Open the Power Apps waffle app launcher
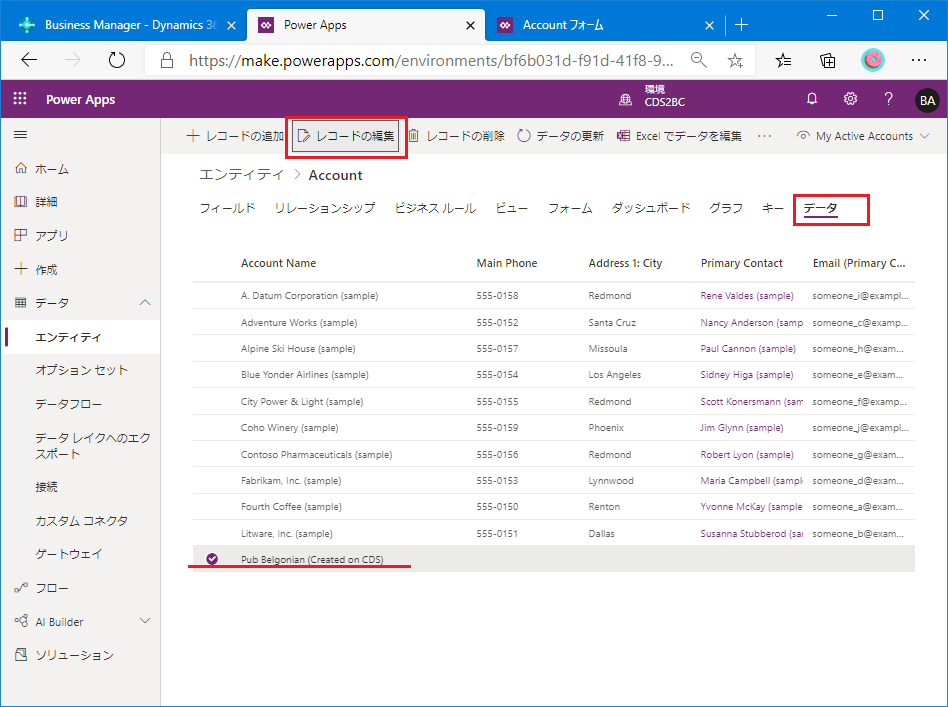This screenshot has width=948, height=707. (x=20, y=99)
